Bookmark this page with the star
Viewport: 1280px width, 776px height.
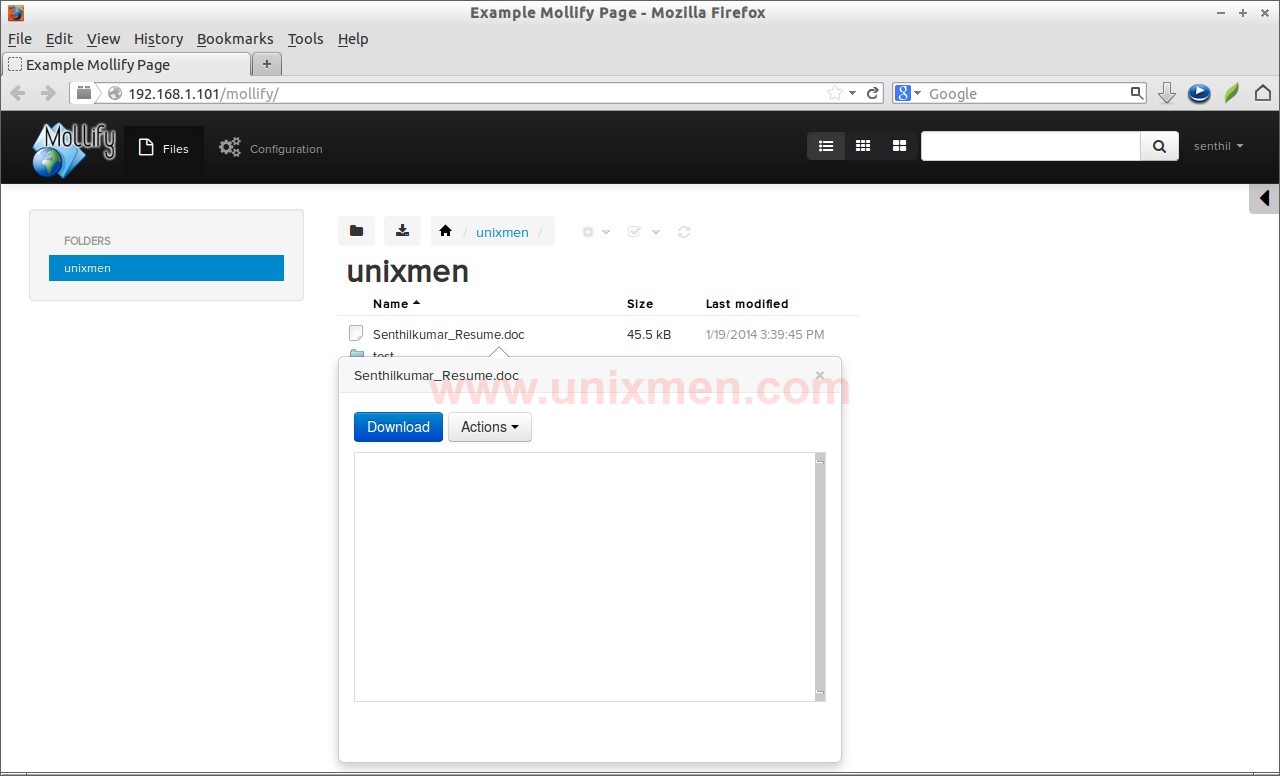834,93
